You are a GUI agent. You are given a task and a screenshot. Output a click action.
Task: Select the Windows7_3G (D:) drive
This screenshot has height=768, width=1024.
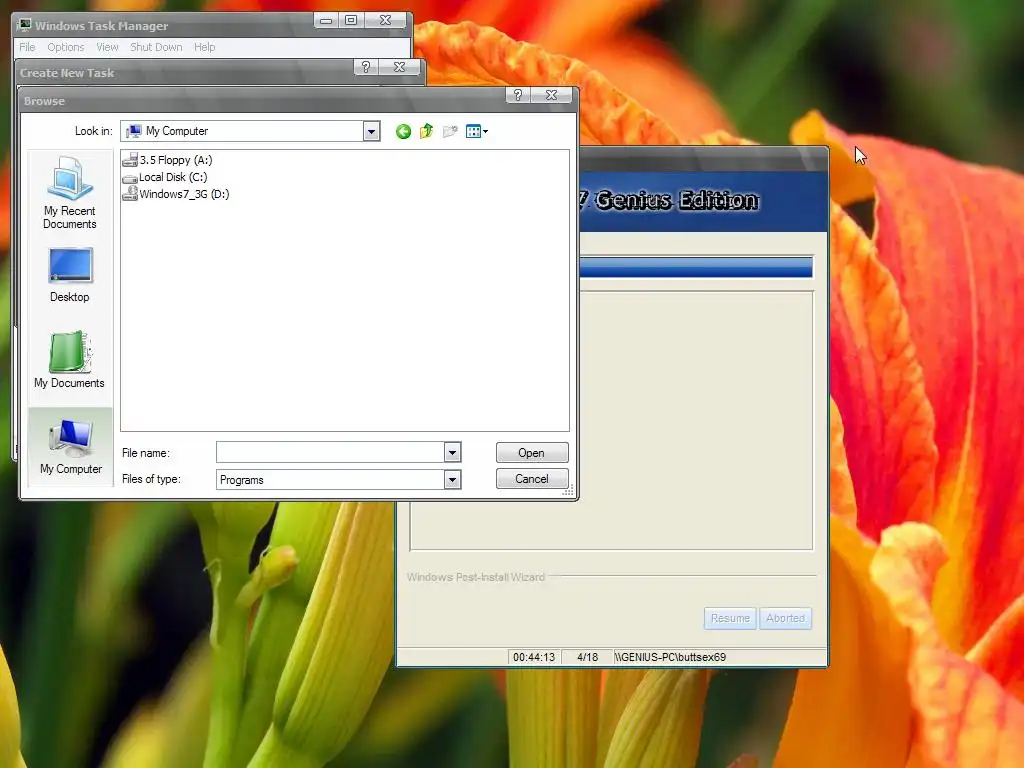tap(176, 194)
